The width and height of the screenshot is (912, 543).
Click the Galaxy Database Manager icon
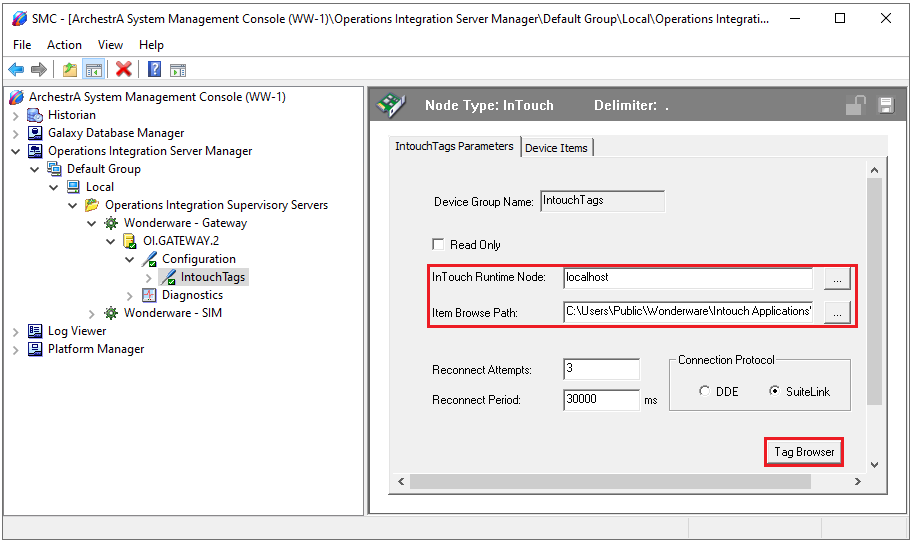[x=35, y=133]
